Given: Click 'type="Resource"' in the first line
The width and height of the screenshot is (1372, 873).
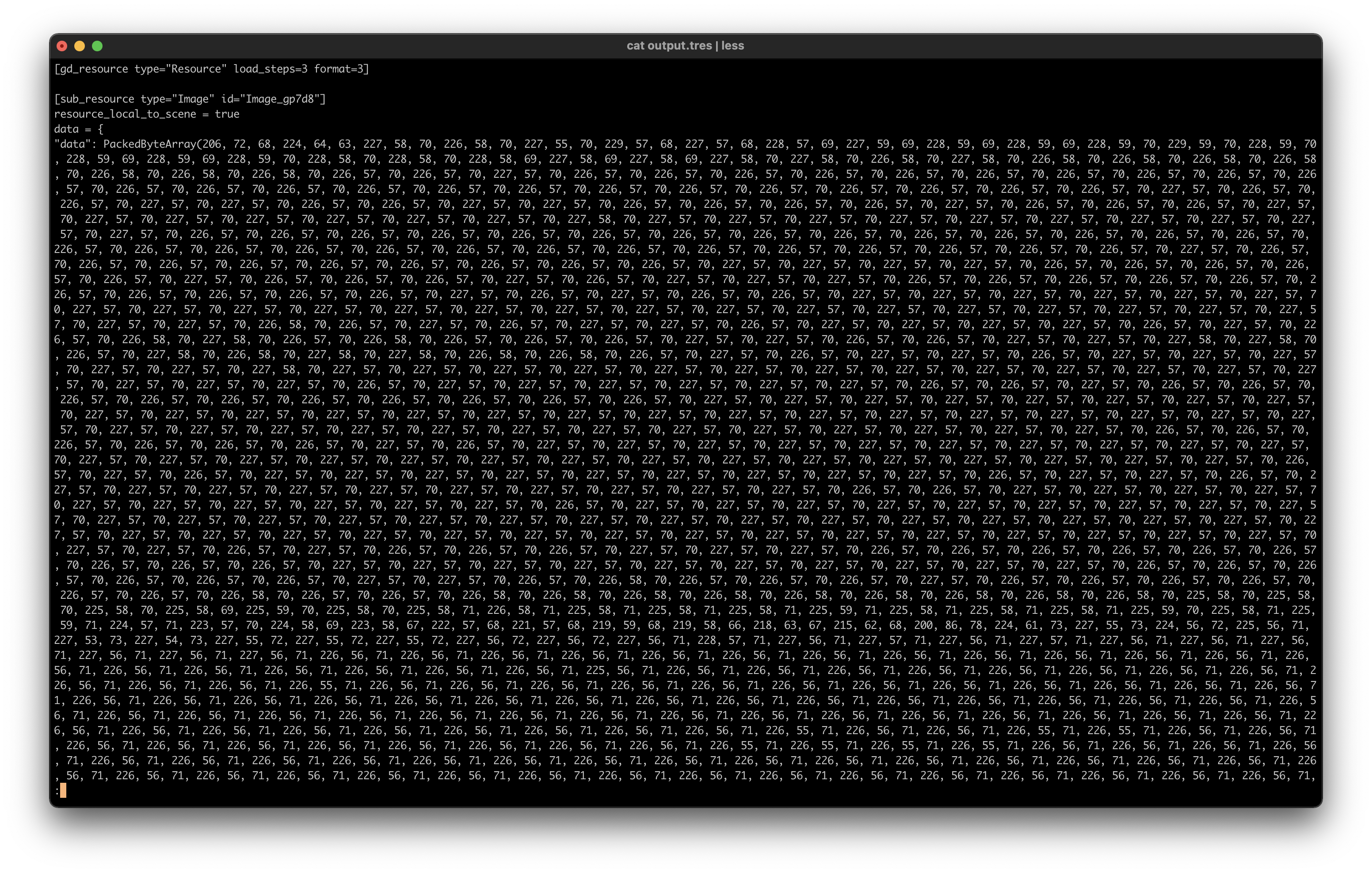Looking at the screenshot, I should 181,69.
